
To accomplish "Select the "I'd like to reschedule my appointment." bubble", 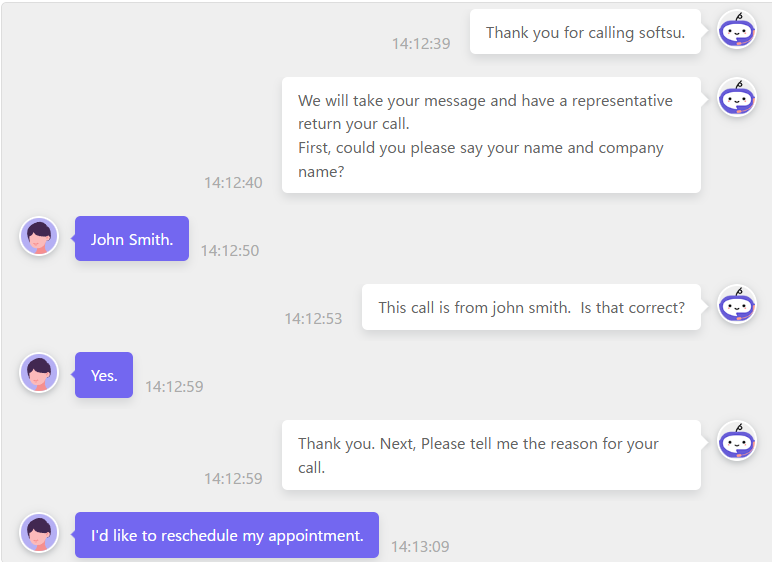I will pos(227,535).
